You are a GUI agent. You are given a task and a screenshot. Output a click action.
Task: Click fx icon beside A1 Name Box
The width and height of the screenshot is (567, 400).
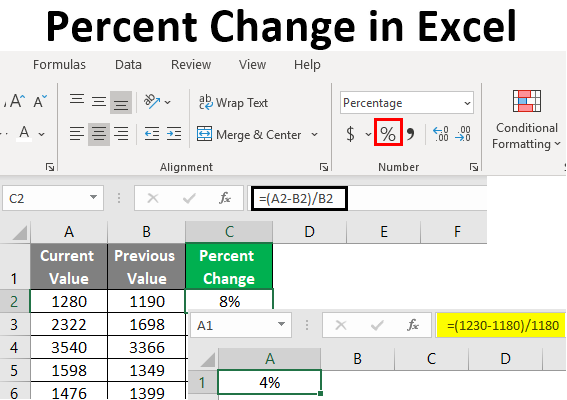pos(413,325)
